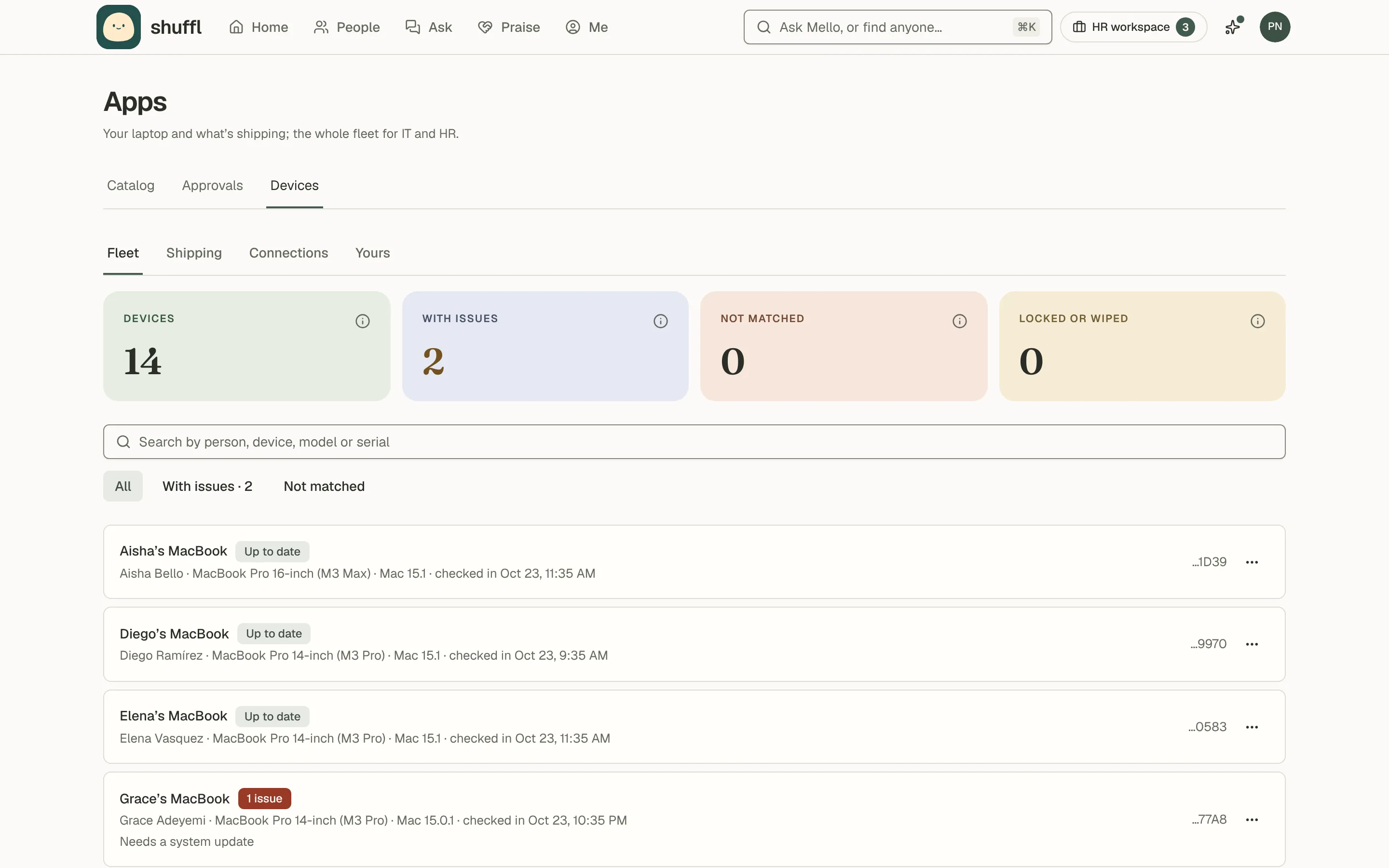Select the Devices tab
The width and height of the screenshot is (1389, 868).
click(x=295, y=186)
